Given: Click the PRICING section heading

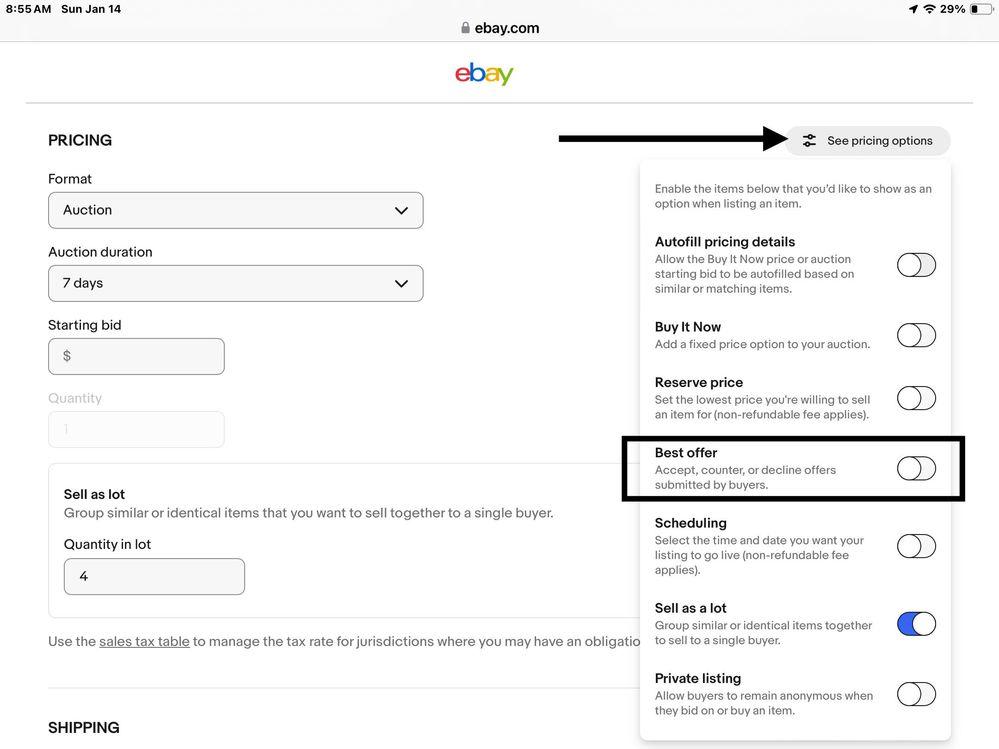Looking at the screenshot, I should 80,140.
